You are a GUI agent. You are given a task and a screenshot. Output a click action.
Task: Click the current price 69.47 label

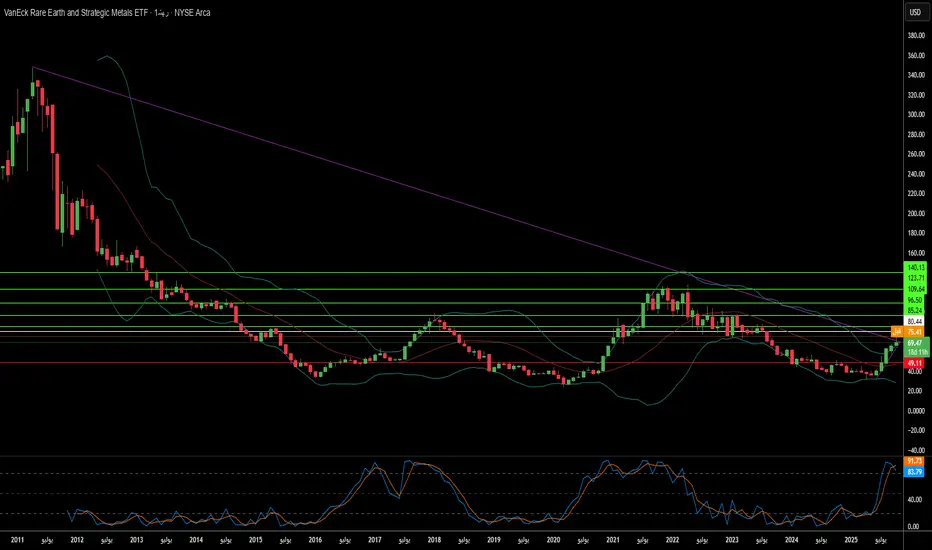[x=913, y=343]
